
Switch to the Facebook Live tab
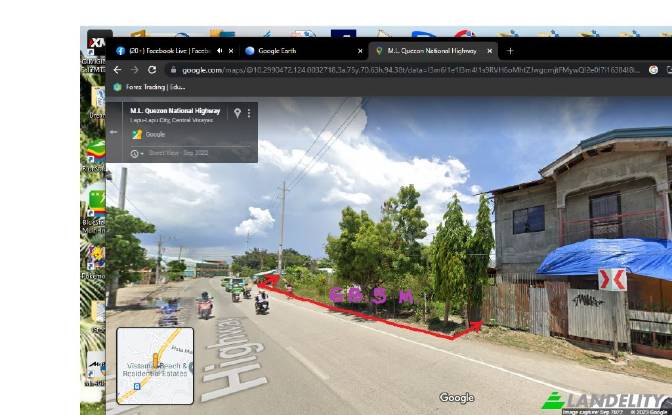pyautogui.click(x=165, y=50)
